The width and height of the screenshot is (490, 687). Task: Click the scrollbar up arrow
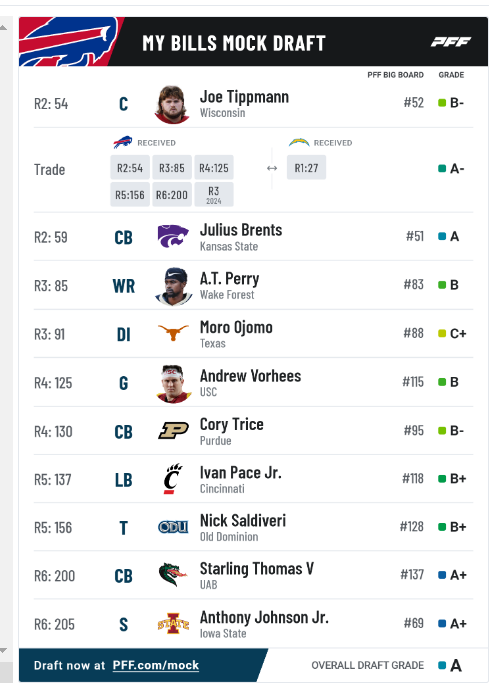pyautogui.click(x=4, y=28)
